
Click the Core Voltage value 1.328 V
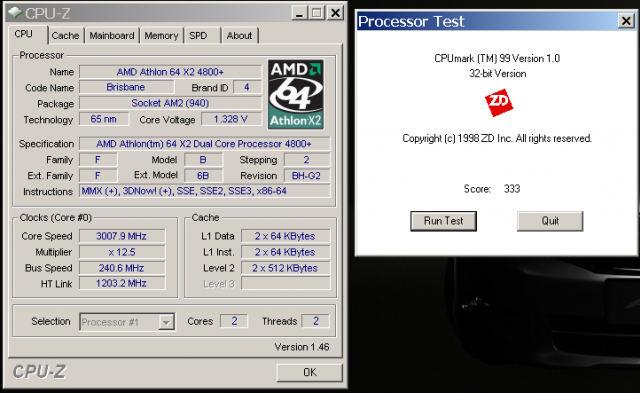(x=231, y=119)
